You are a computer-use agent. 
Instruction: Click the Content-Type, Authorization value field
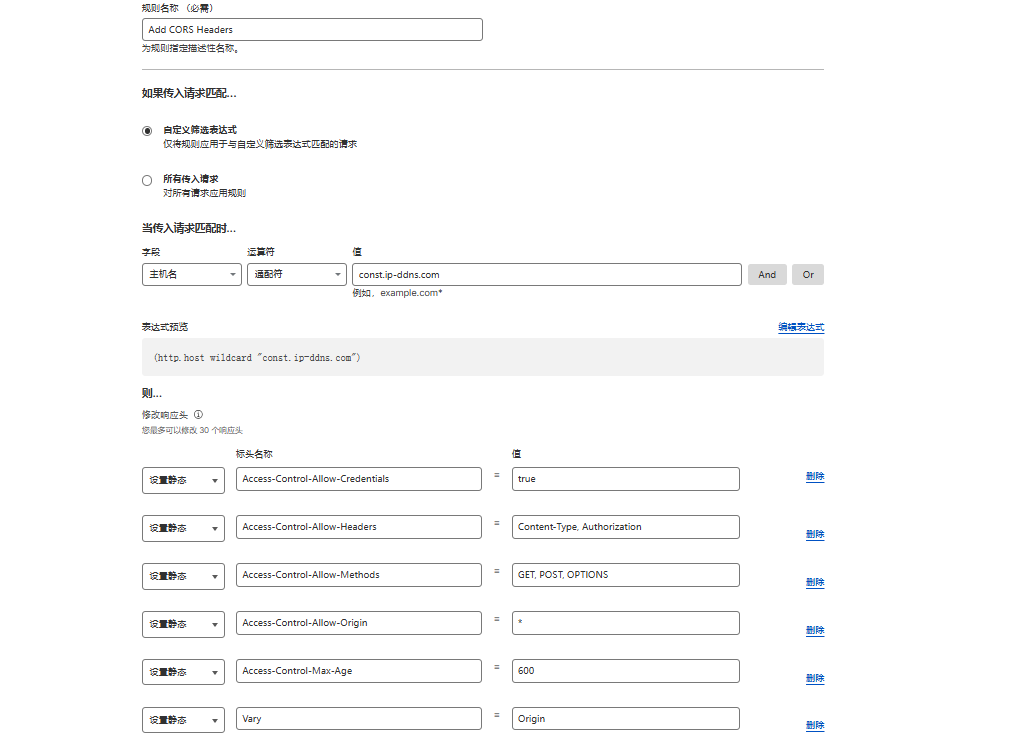click(x=625, y=527)
